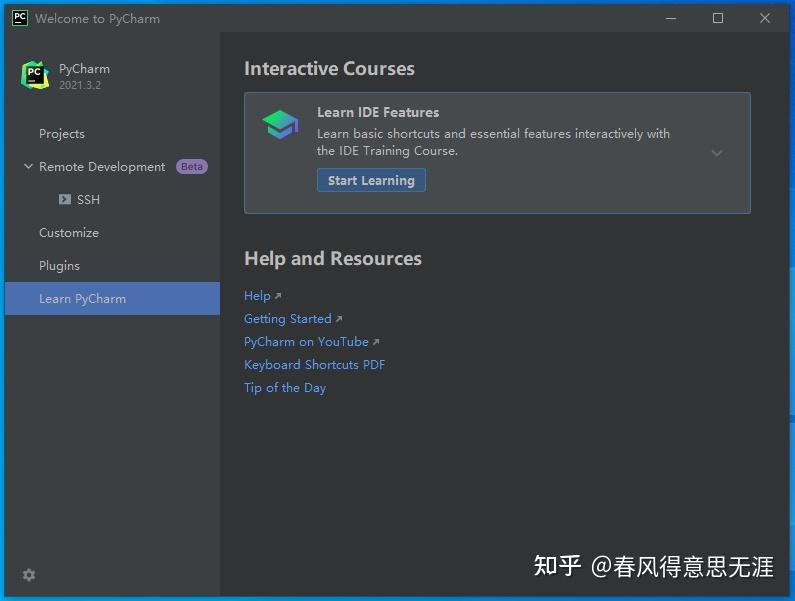The image size is (795, 601).
Task: Maximize the Welcome to PyCharm window
Action: [x=718, y=18]
